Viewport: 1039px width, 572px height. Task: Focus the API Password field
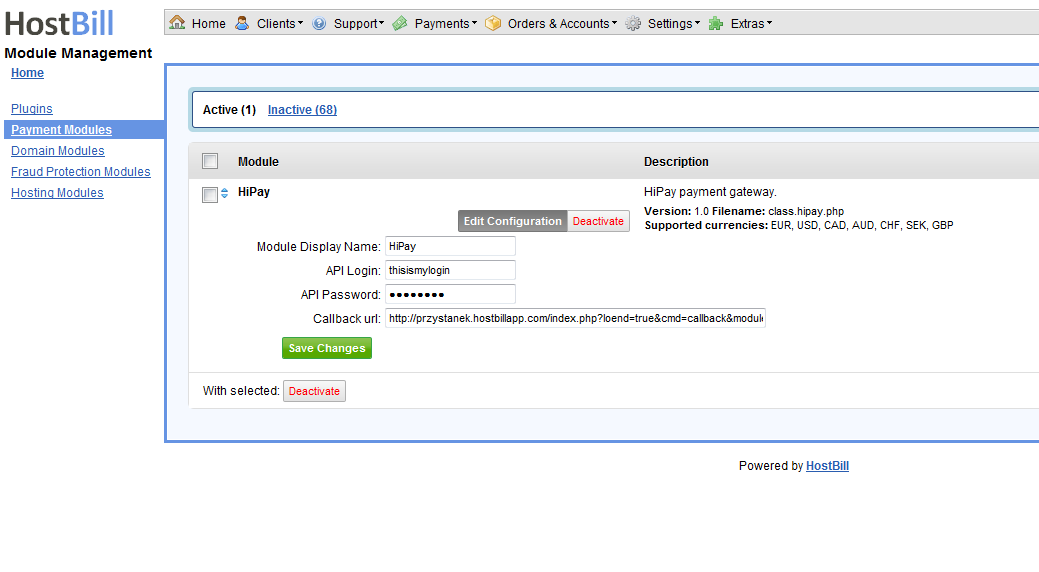click(x=450, y=294)
